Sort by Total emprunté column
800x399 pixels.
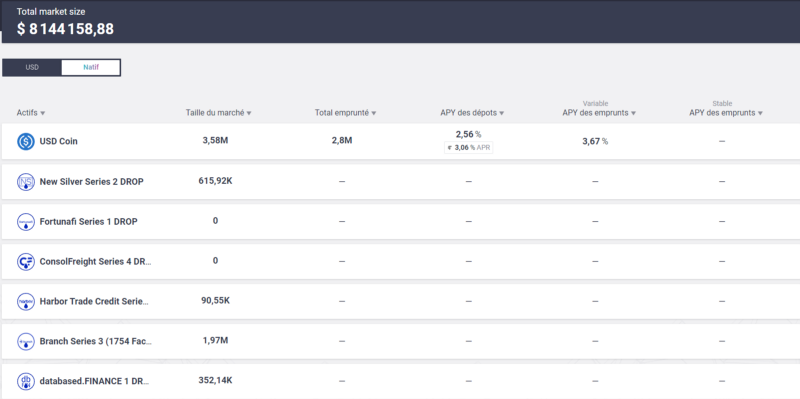coord(345,113)
